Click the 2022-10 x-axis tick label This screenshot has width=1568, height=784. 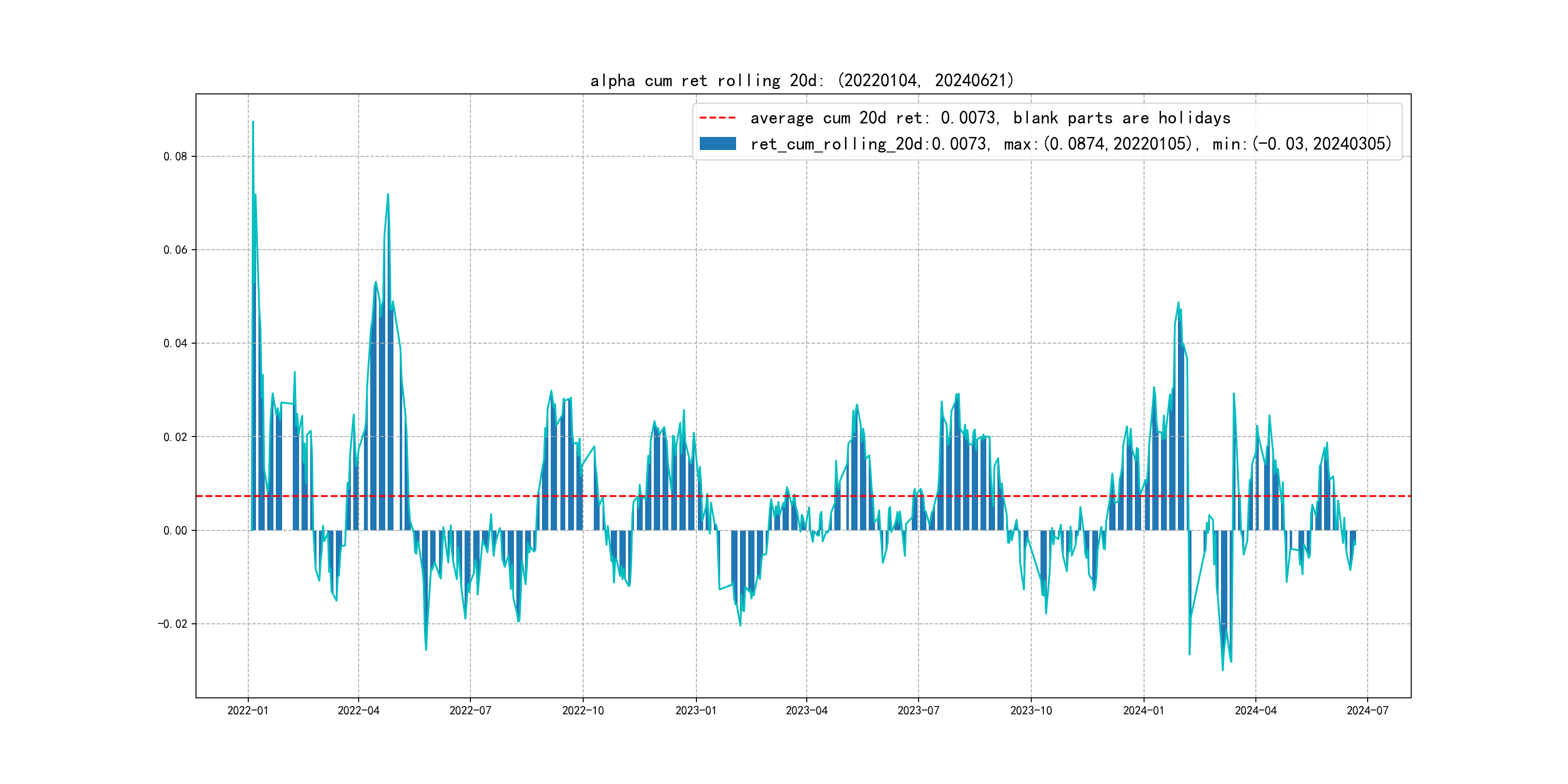click(x=583, y=710)
